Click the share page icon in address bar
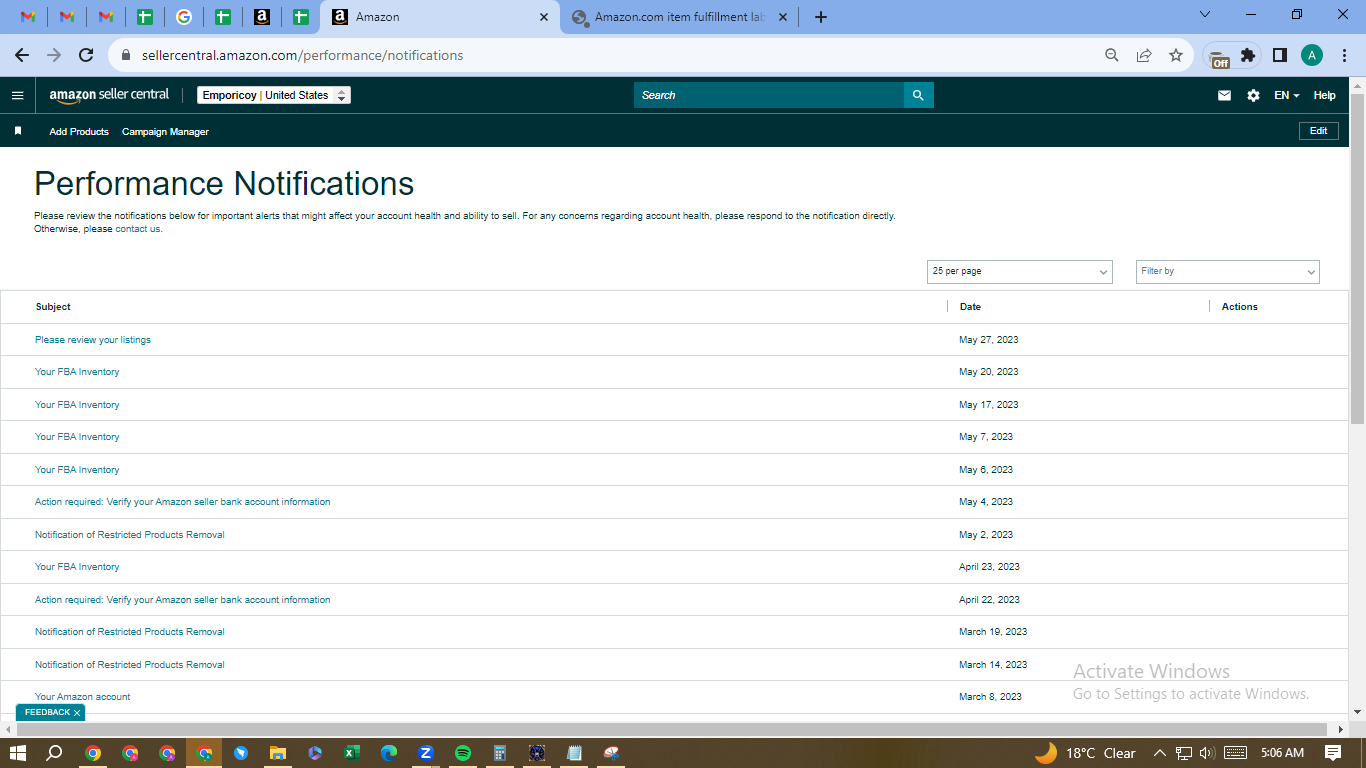Viewport: 1366px width, 768px height. (x=1144, y=55)
